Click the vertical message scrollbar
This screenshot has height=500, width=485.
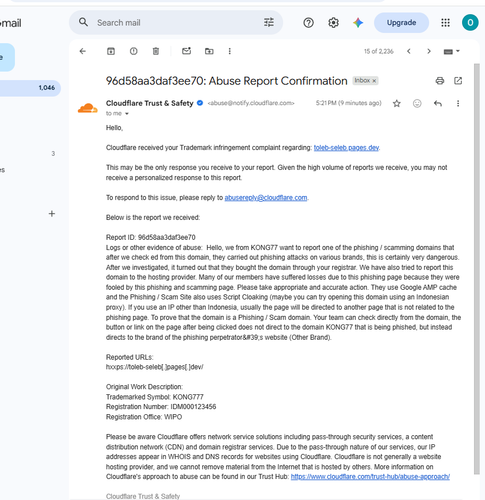coord(477,268)
